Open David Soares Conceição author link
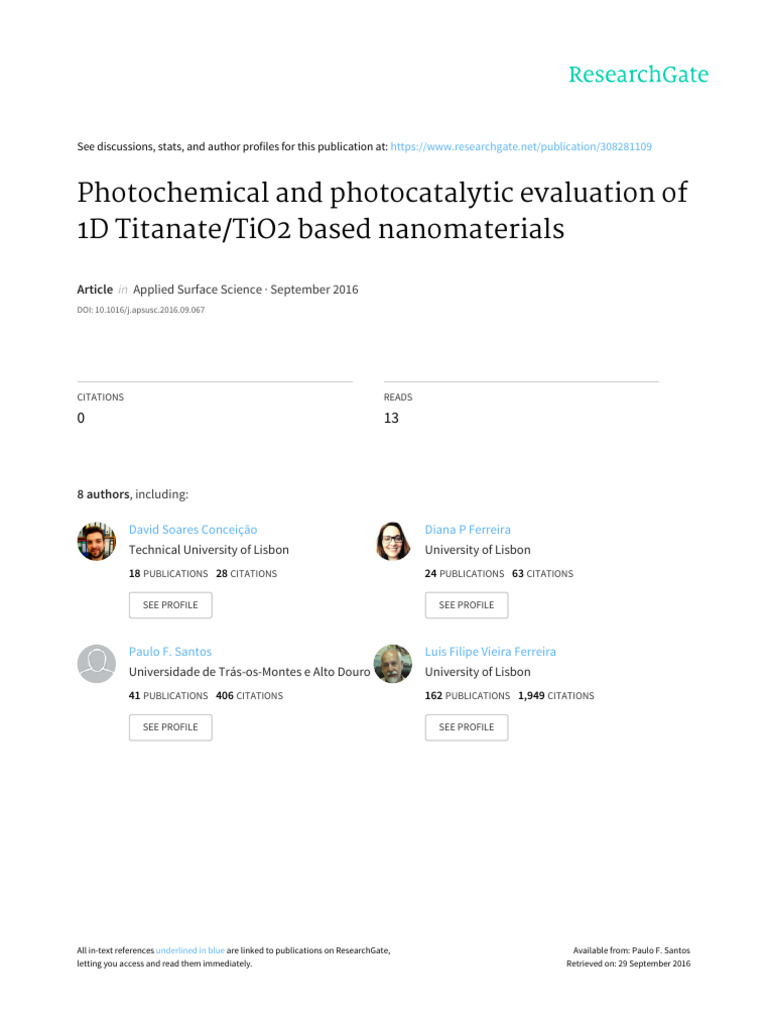This screenshot has height=1024, width=768. coord(193,530)
